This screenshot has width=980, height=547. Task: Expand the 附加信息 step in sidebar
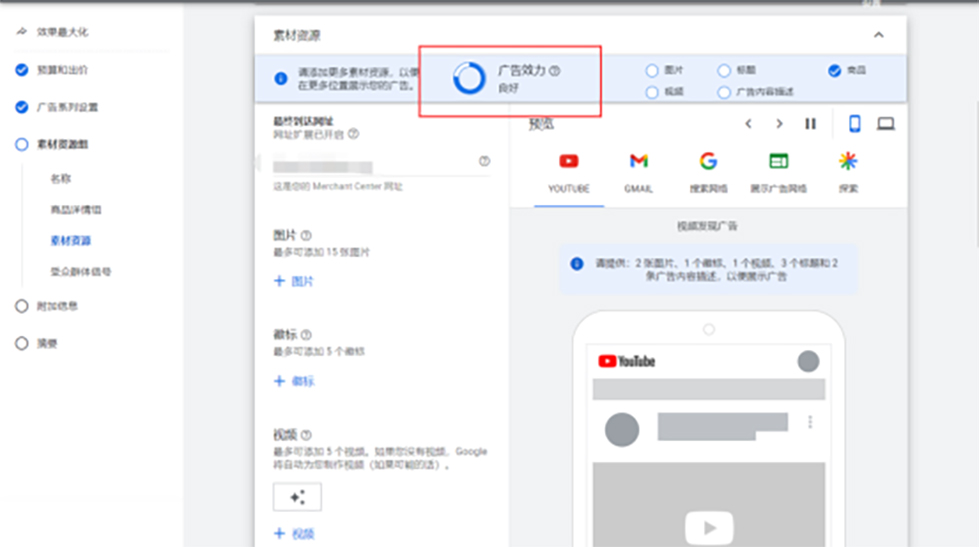(x=22, y=306)
